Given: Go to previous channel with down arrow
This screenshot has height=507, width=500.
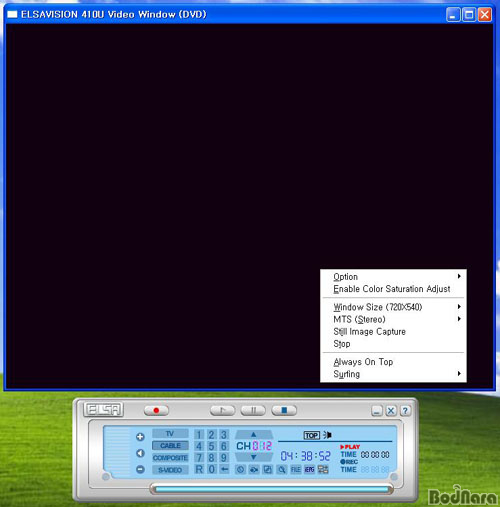Looking at the screenshot, I should 254,457.
